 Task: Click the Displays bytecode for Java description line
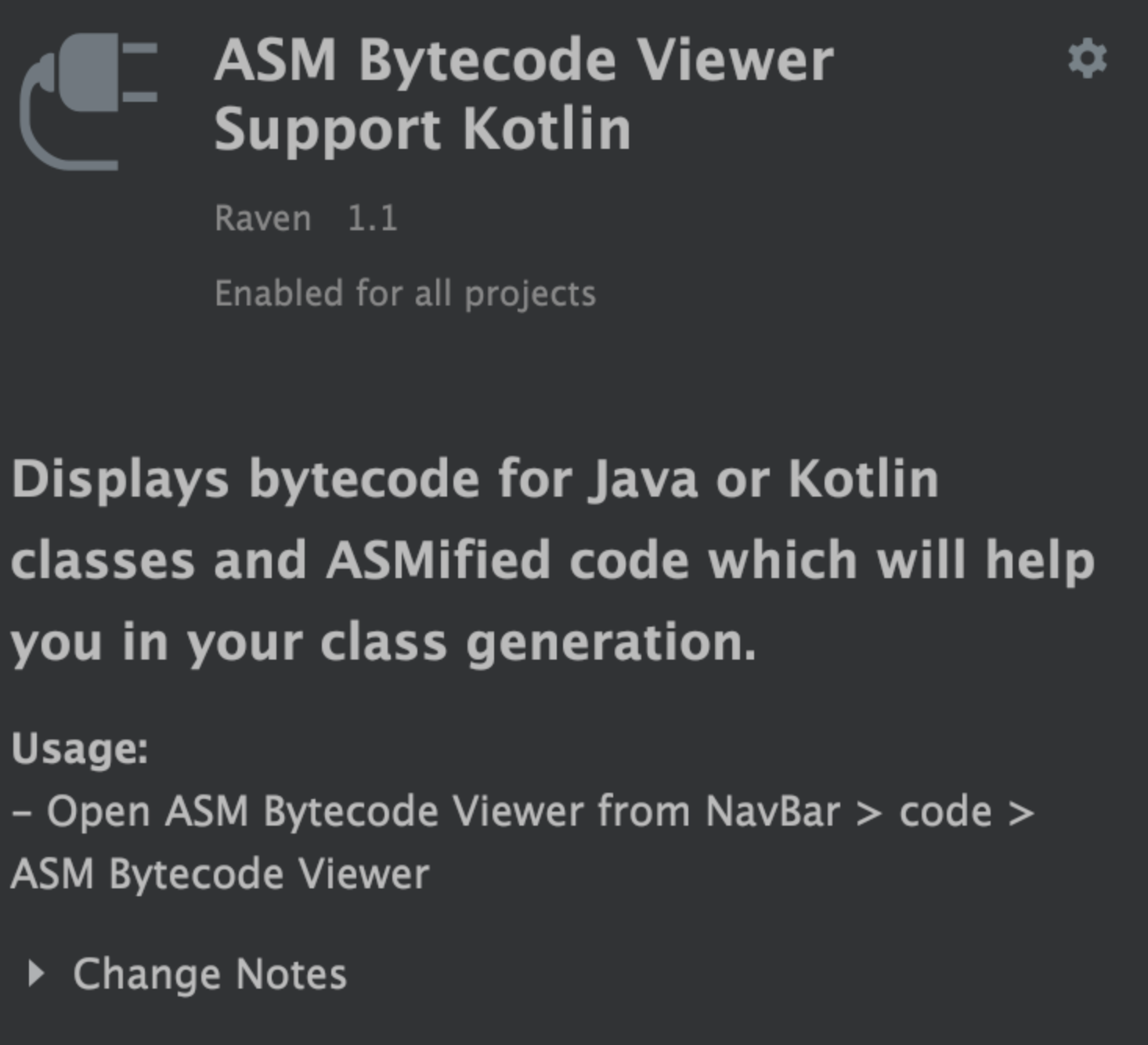475,479
